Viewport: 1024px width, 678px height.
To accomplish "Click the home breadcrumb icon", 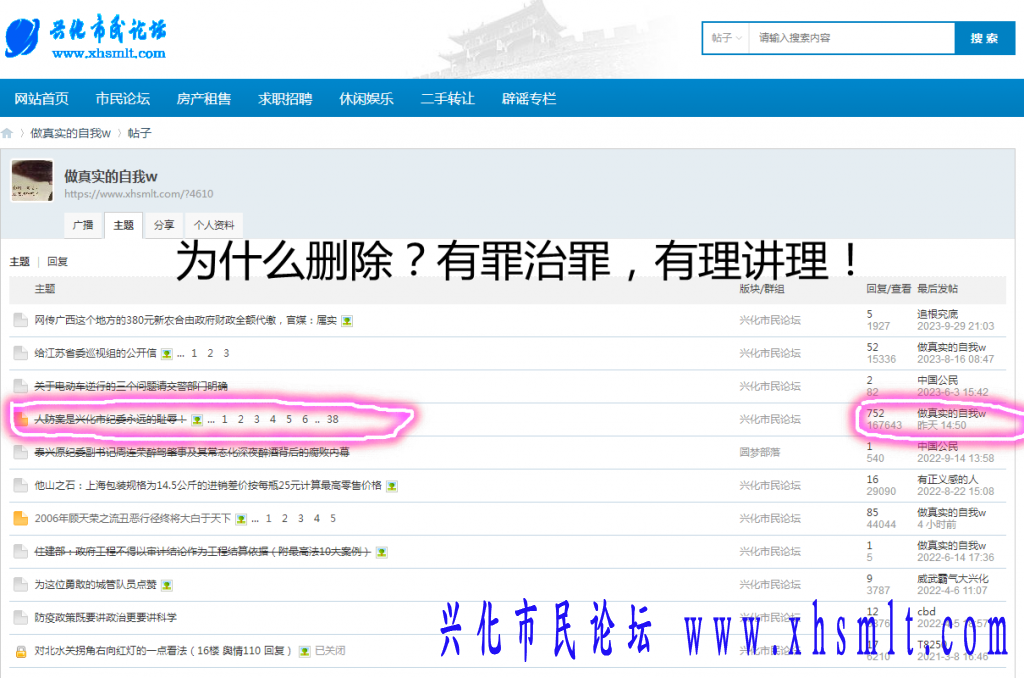I will (x=7, y=133).
